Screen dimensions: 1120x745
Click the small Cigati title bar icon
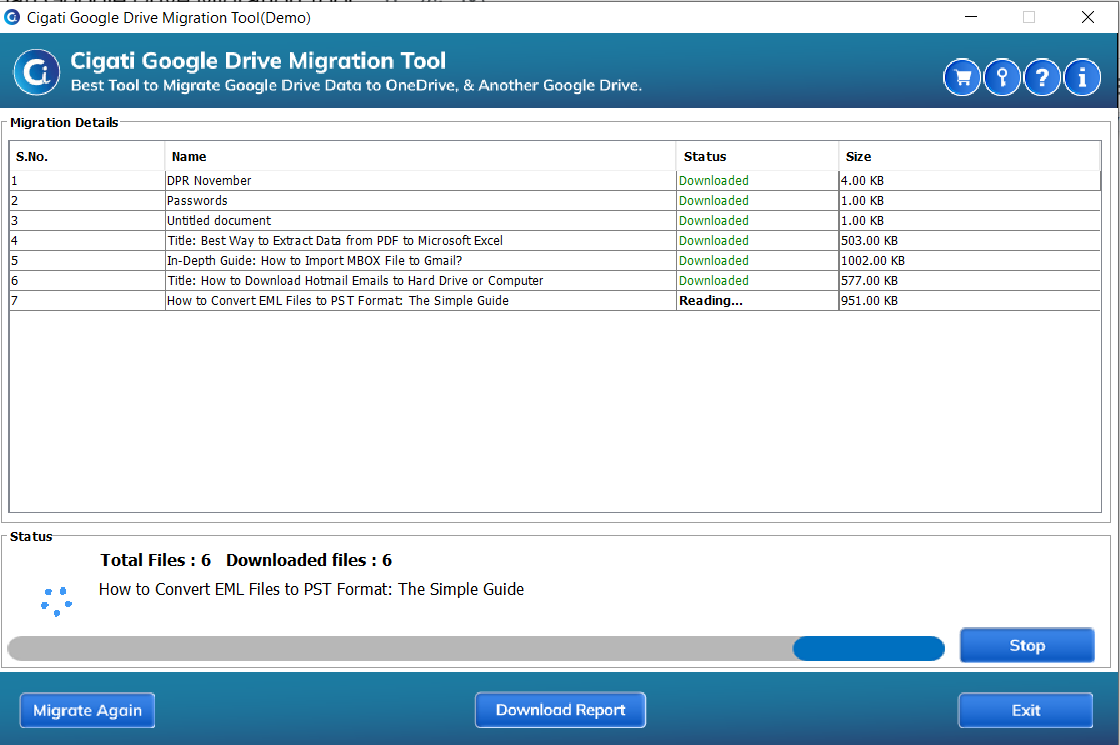pos(12,17)
